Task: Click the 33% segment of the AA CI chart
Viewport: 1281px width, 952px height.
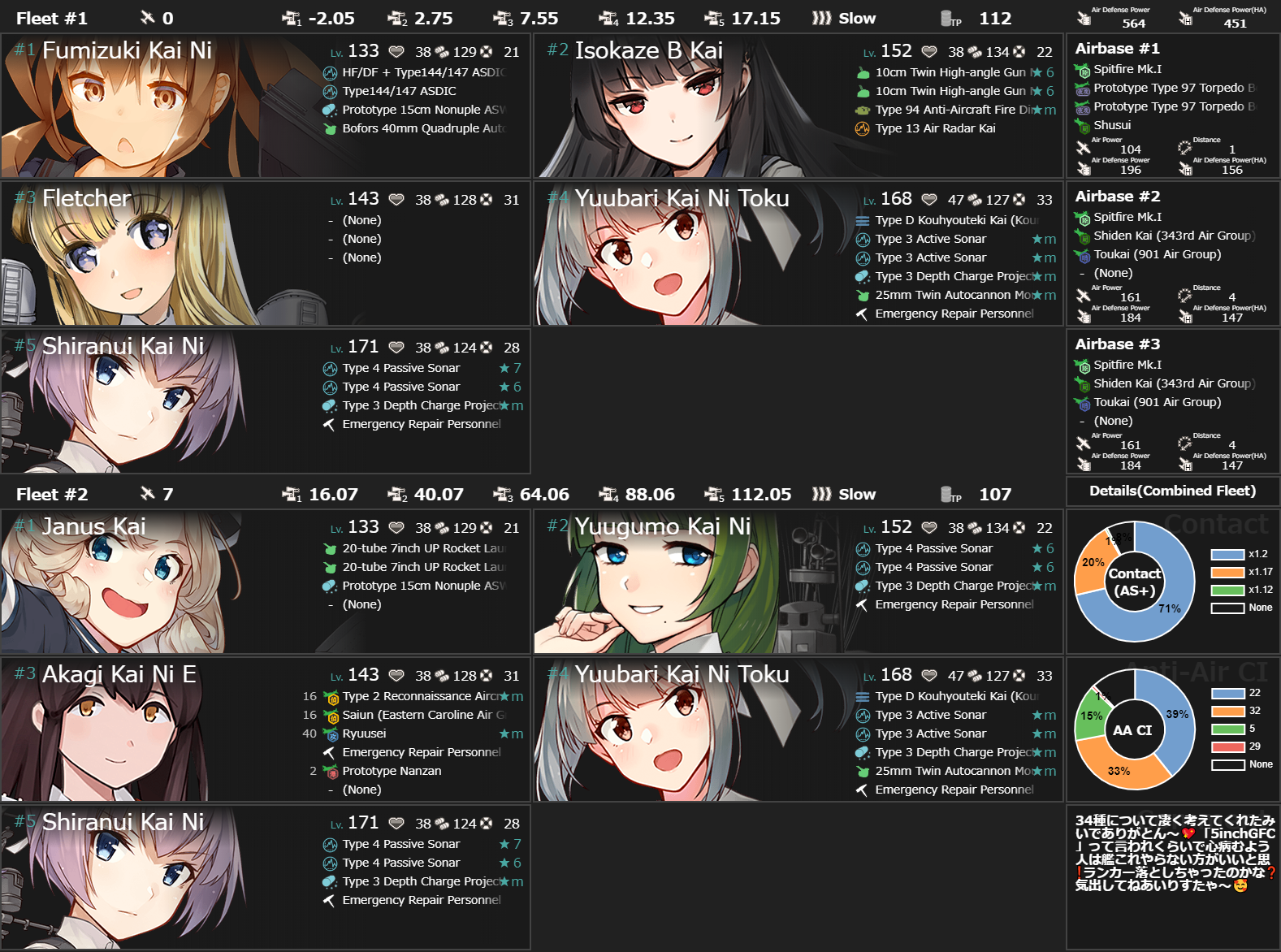Action: point(1119,771)
